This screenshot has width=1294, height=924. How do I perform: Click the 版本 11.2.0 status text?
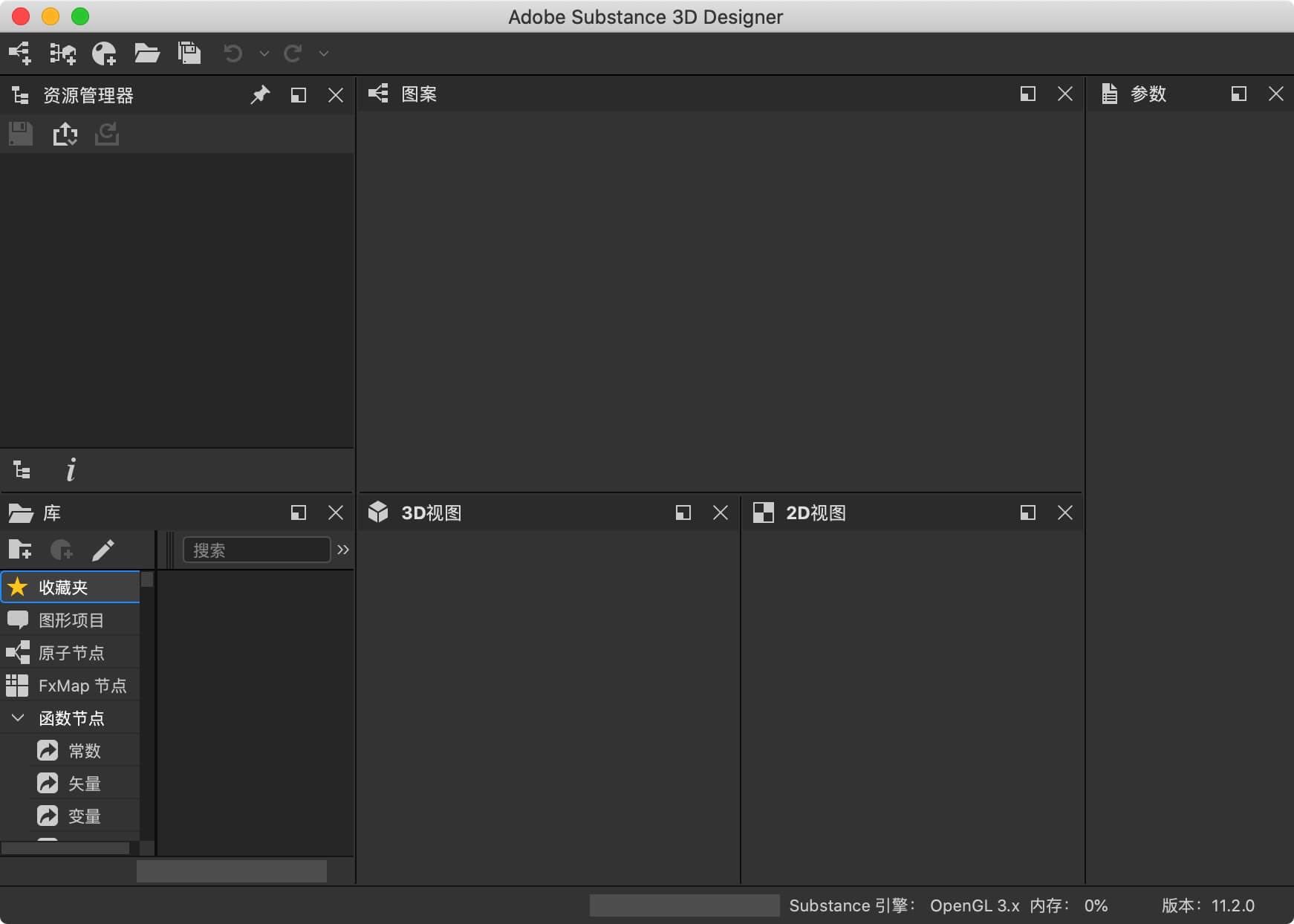(1208, 905)
